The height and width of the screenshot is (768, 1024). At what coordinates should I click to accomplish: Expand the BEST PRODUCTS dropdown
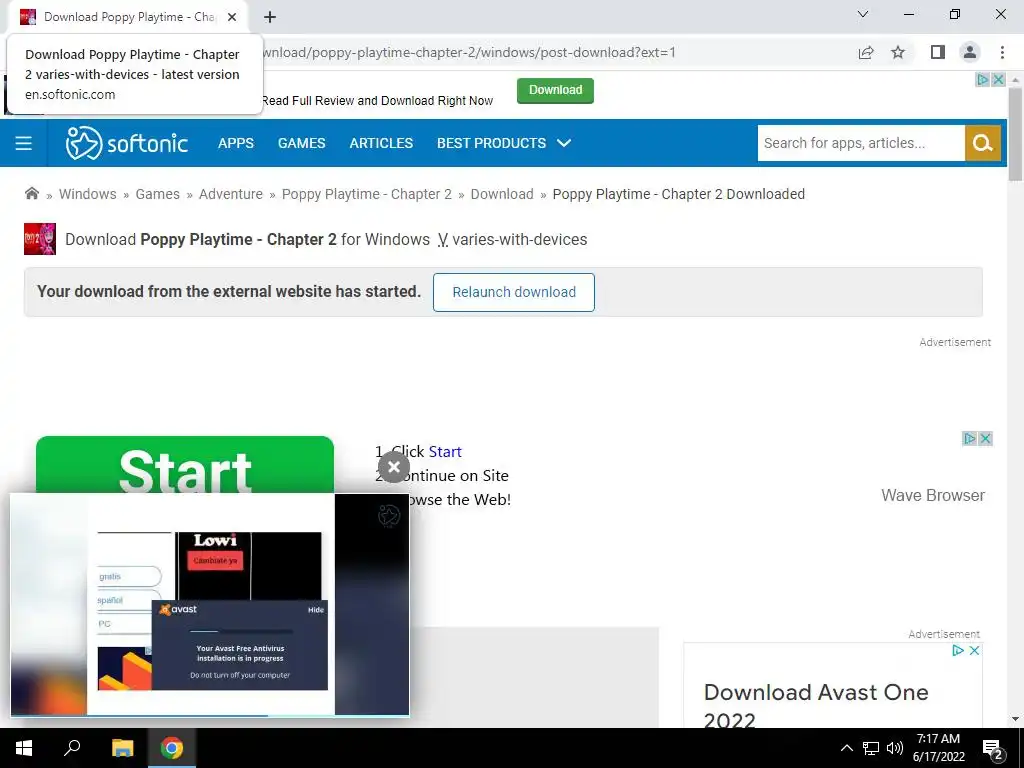click(x=504, y=143)
